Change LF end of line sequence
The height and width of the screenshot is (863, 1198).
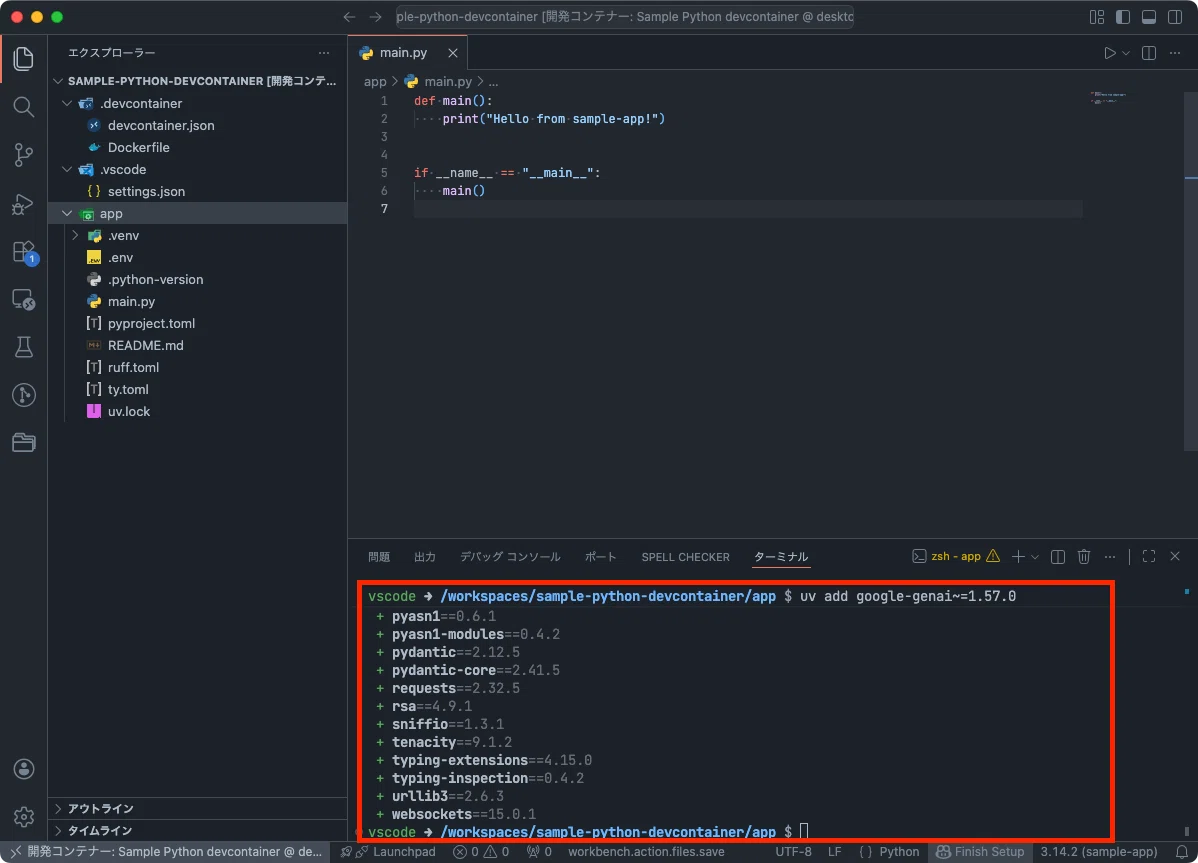click(x=834, y=852)
